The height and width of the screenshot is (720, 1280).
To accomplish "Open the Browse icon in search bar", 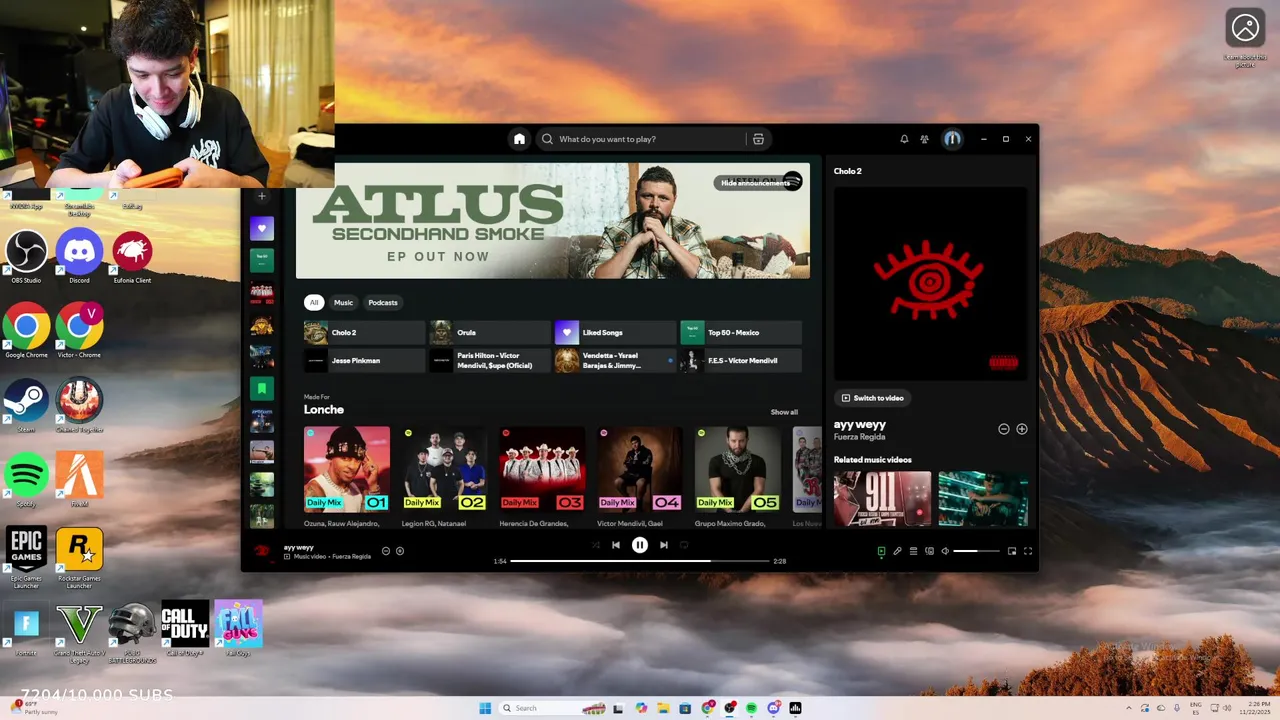I will 758,139.
